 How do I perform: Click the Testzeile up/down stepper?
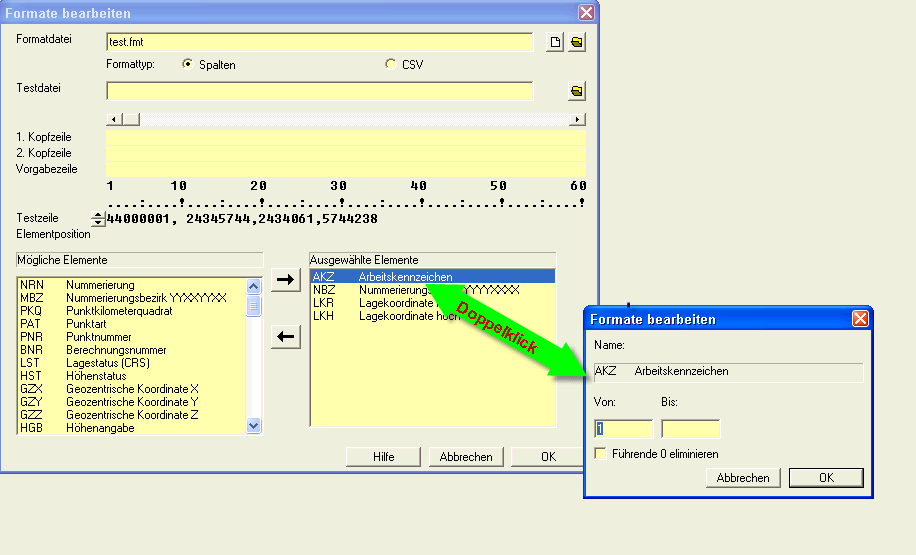click(97, 219)
